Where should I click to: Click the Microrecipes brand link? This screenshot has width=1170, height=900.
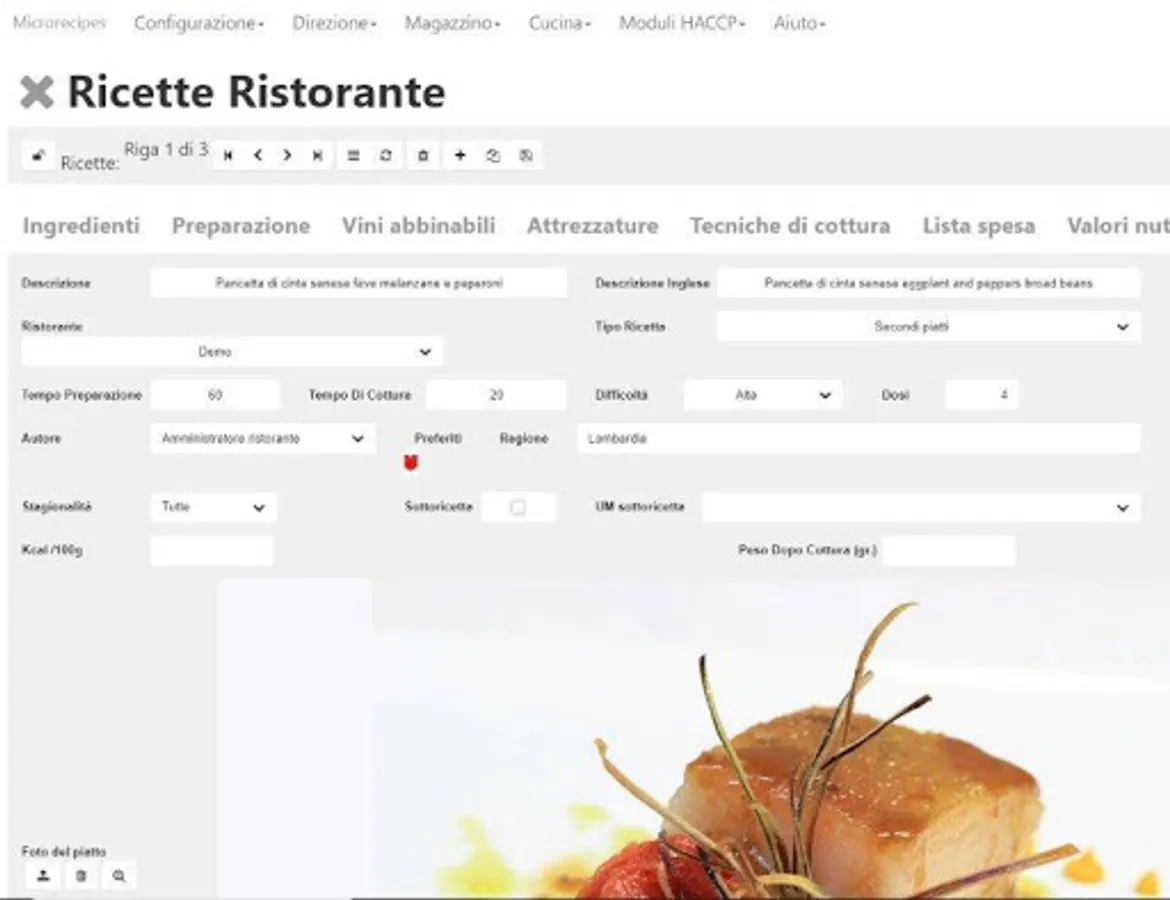coord(60,23)
